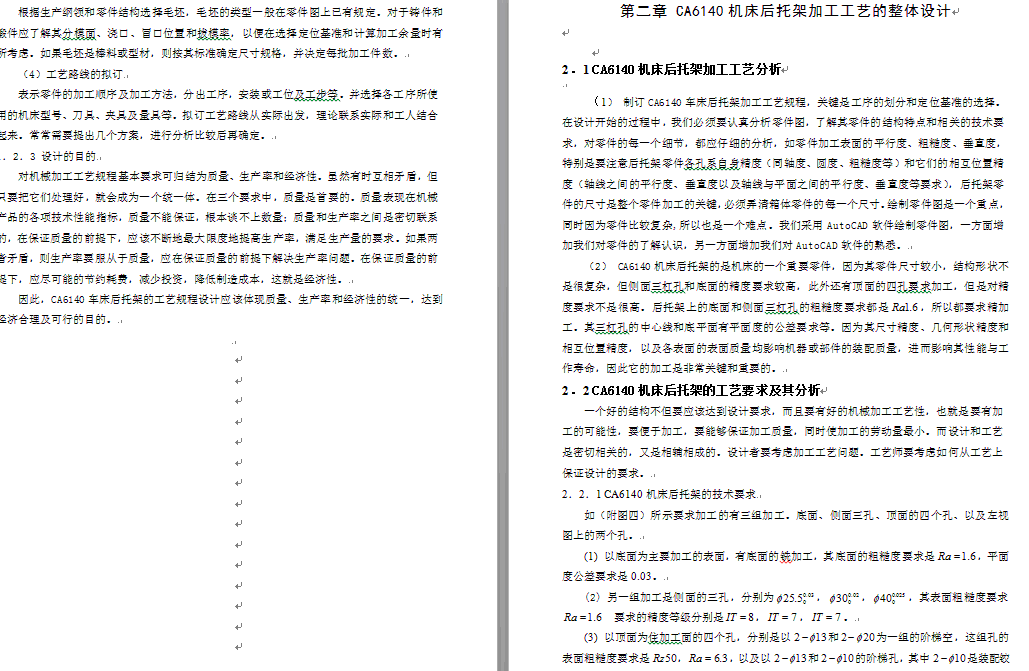Click the roughness value 'Rz50'

(665, 658)
